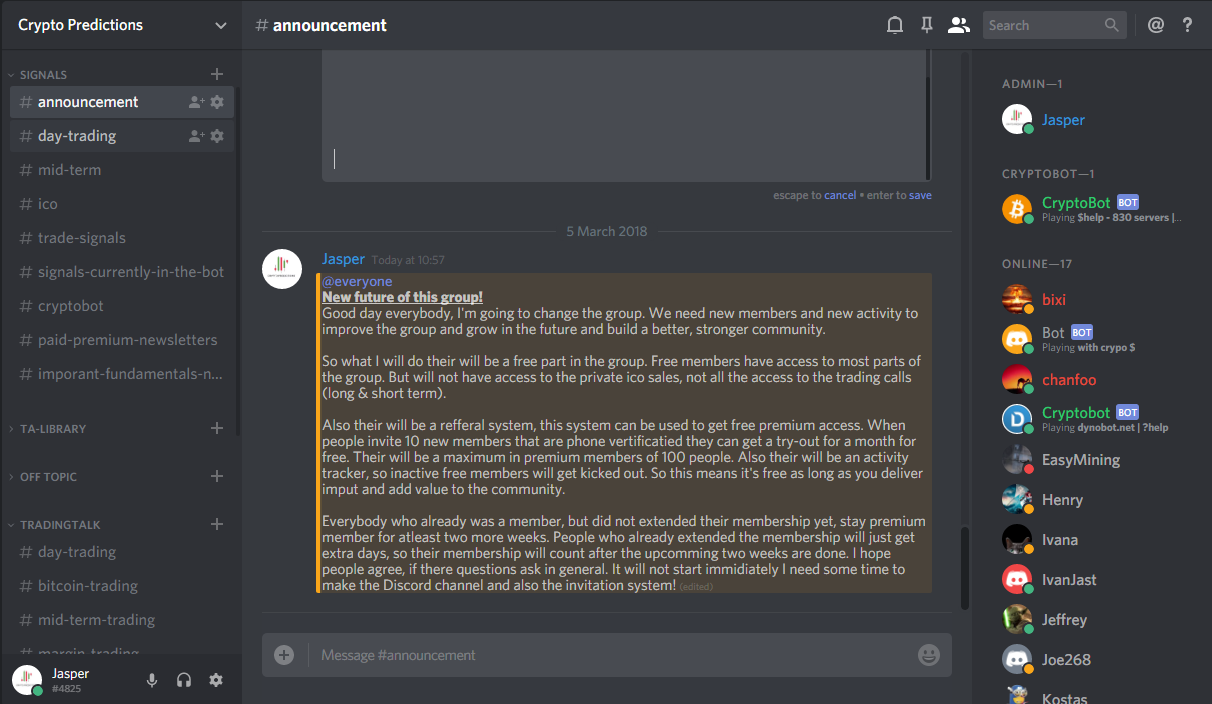Viewport: 1212px width, 704px height.
Task: Open mentions with the @ icon
Action: [1156, 25]
